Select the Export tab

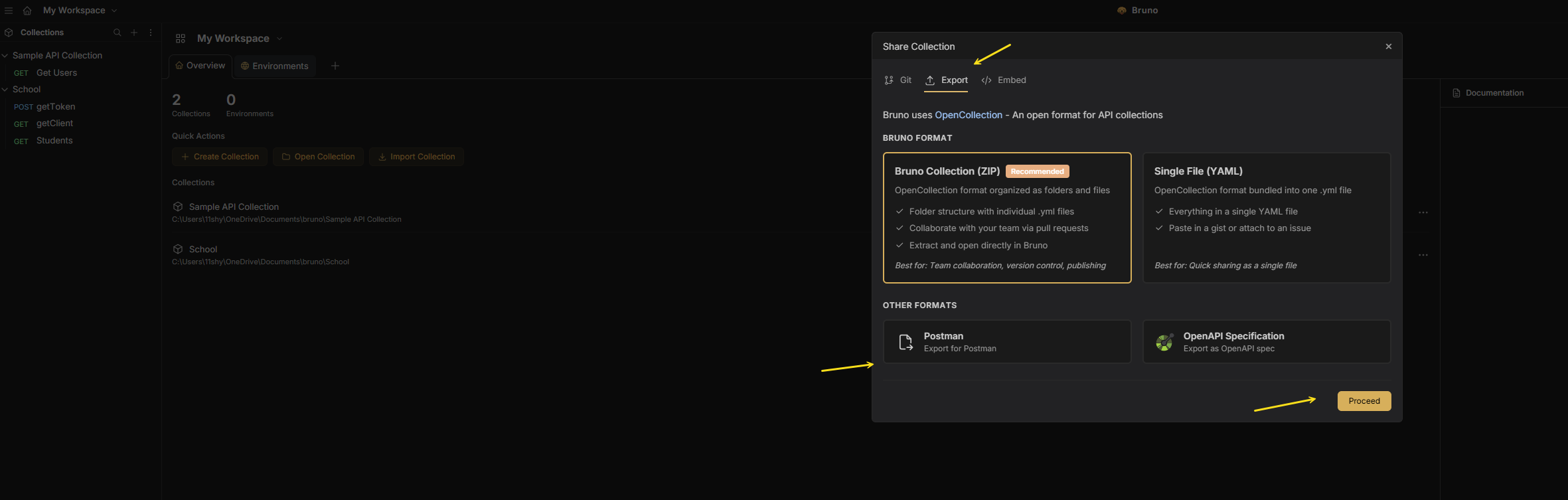click(x=946, y=80)
